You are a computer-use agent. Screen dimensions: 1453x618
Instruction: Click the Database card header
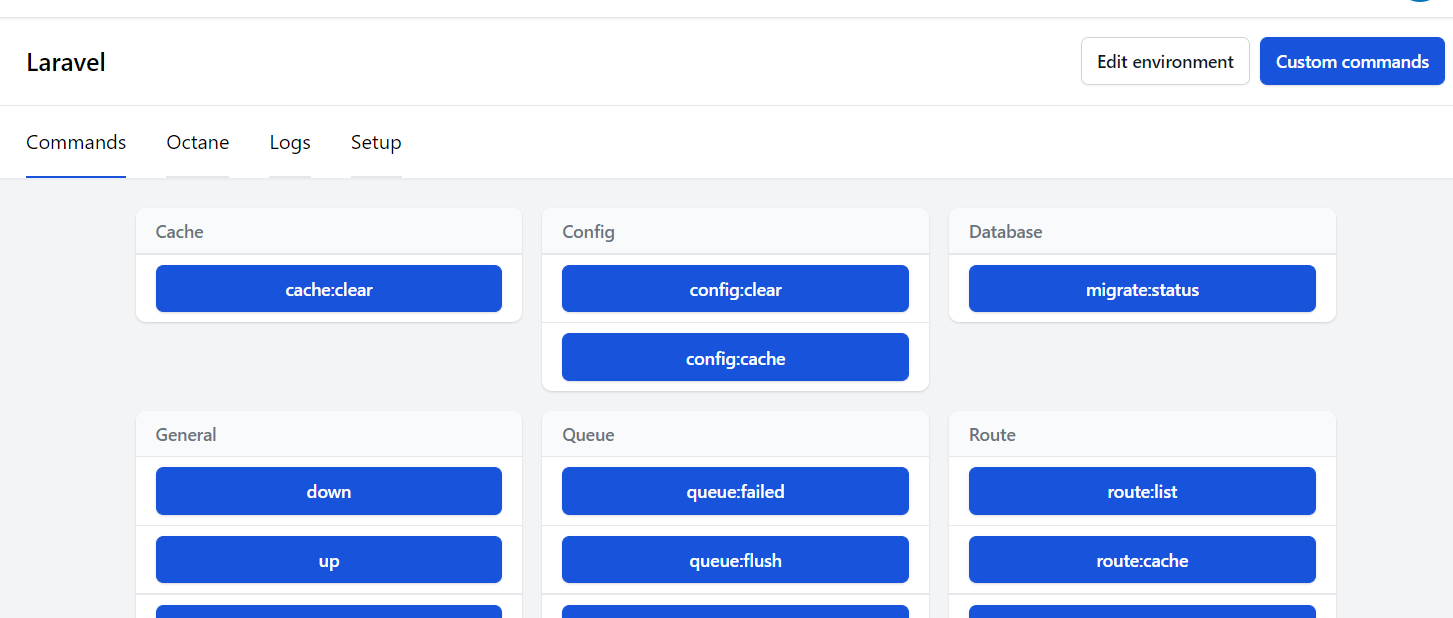pos(1142,231)
